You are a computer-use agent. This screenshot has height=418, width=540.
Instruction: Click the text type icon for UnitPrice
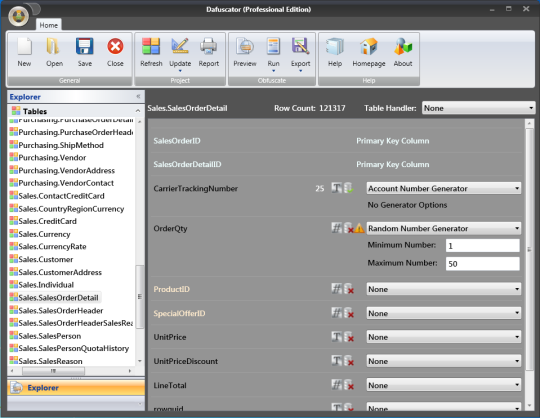(336, 337)
